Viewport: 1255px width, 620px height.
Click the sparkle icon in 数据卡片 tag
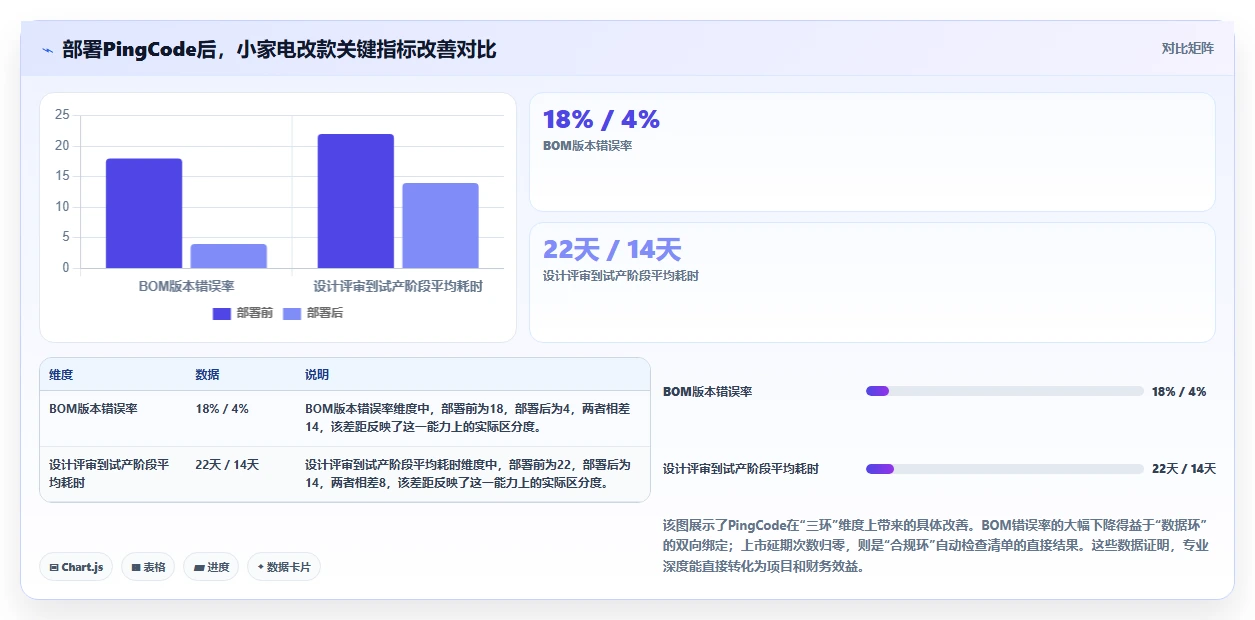261,567
